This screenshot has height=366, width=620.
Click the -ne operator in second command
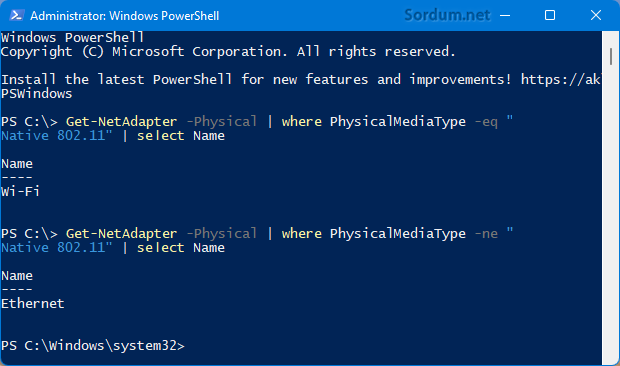click(486, 233)
